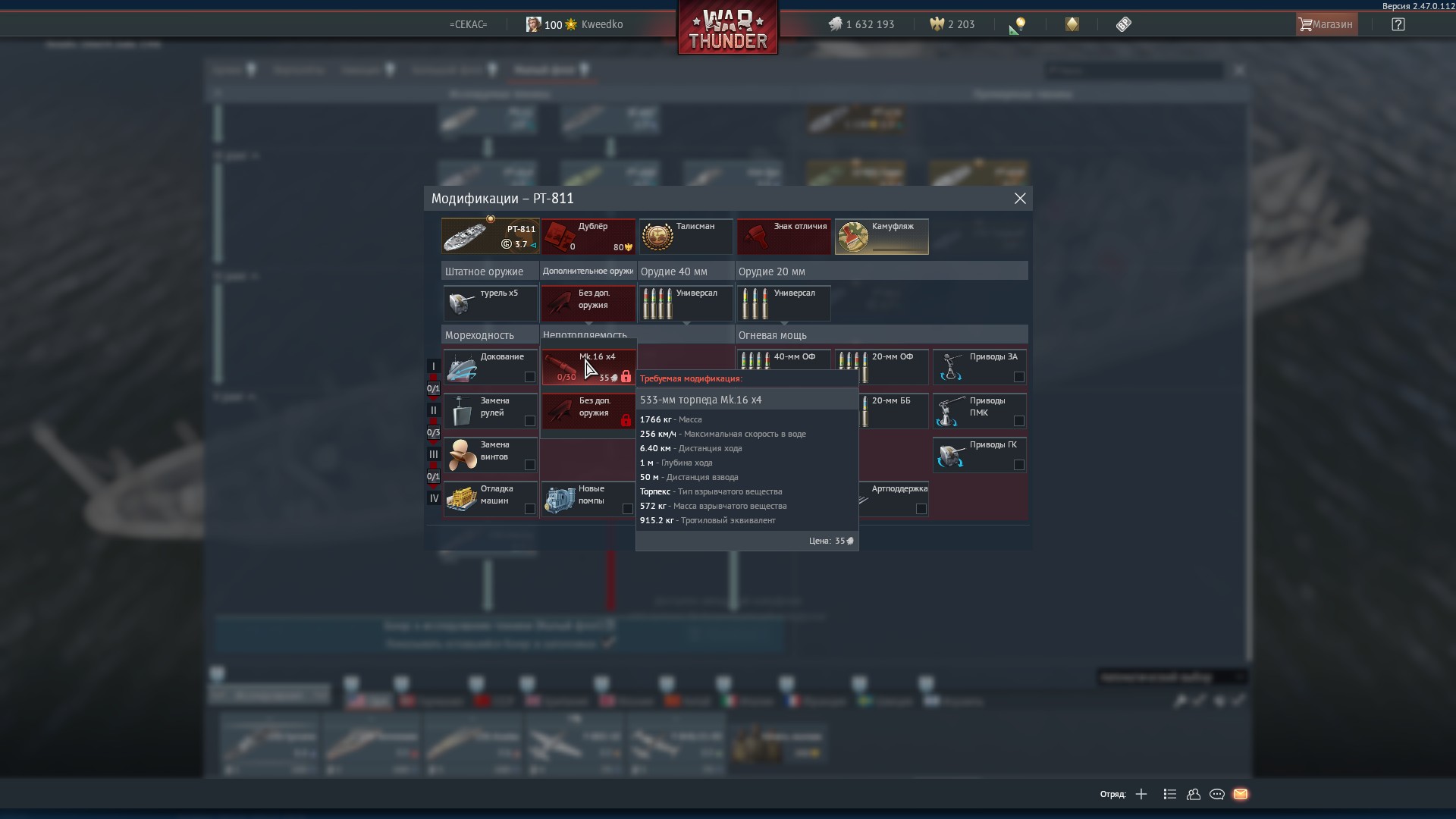Open the Камуфляж customization

881,236
